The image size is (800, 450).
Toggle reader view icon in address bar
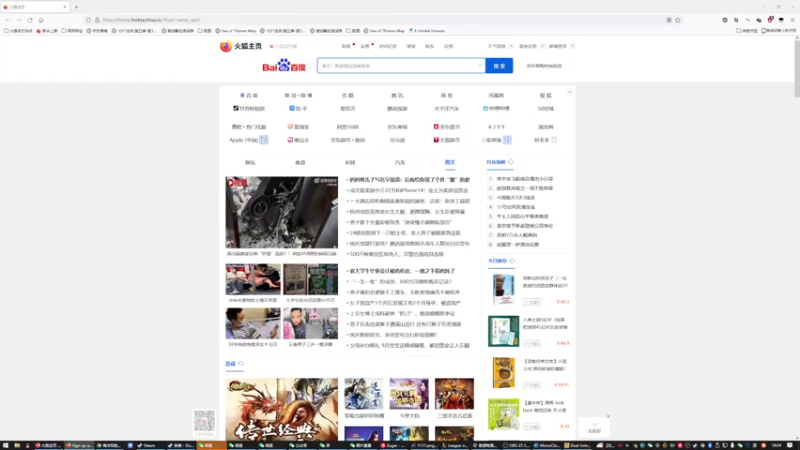(x=668, y=20)
